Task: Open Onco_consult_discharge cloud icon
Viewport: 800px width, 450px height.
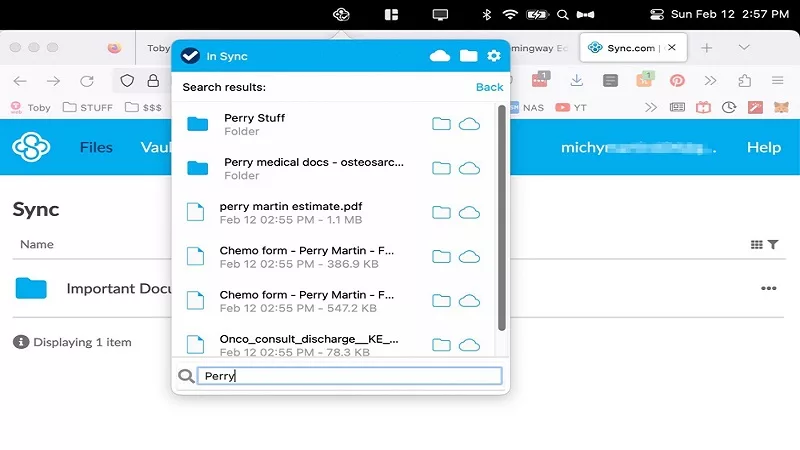Action: (469, 345)
